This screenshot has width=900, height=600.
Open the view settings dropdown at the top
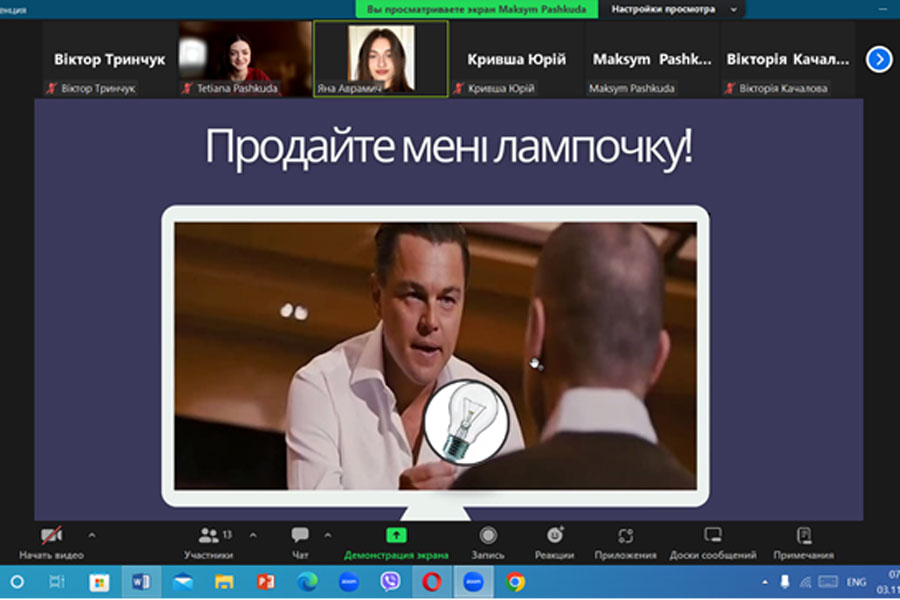coord(672,9)
